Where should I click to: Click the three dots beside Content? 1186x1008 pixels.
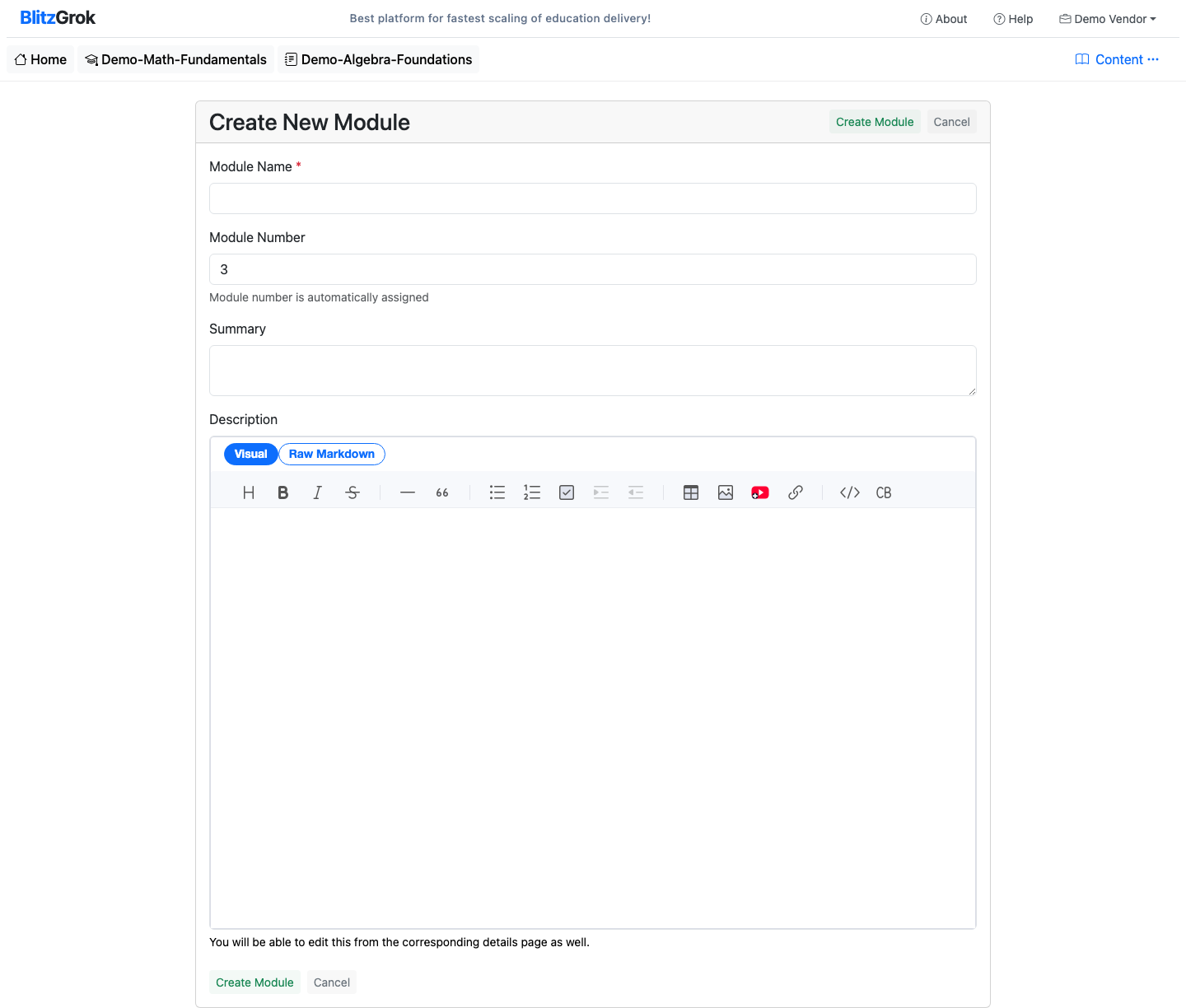click(x=1153, y=59)
